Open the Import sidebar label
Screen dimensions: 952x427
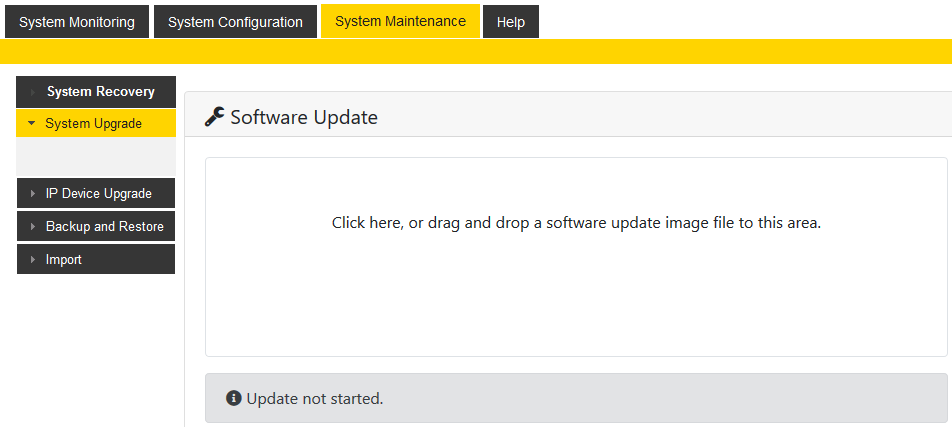[x=64, y=260]
